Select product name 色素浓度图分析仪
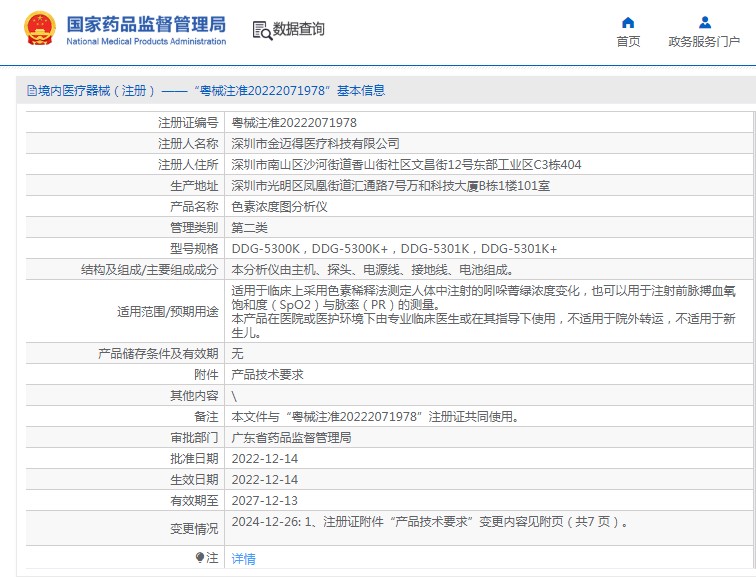The height and width of the screenshot is (577, 756). point(279,207)
